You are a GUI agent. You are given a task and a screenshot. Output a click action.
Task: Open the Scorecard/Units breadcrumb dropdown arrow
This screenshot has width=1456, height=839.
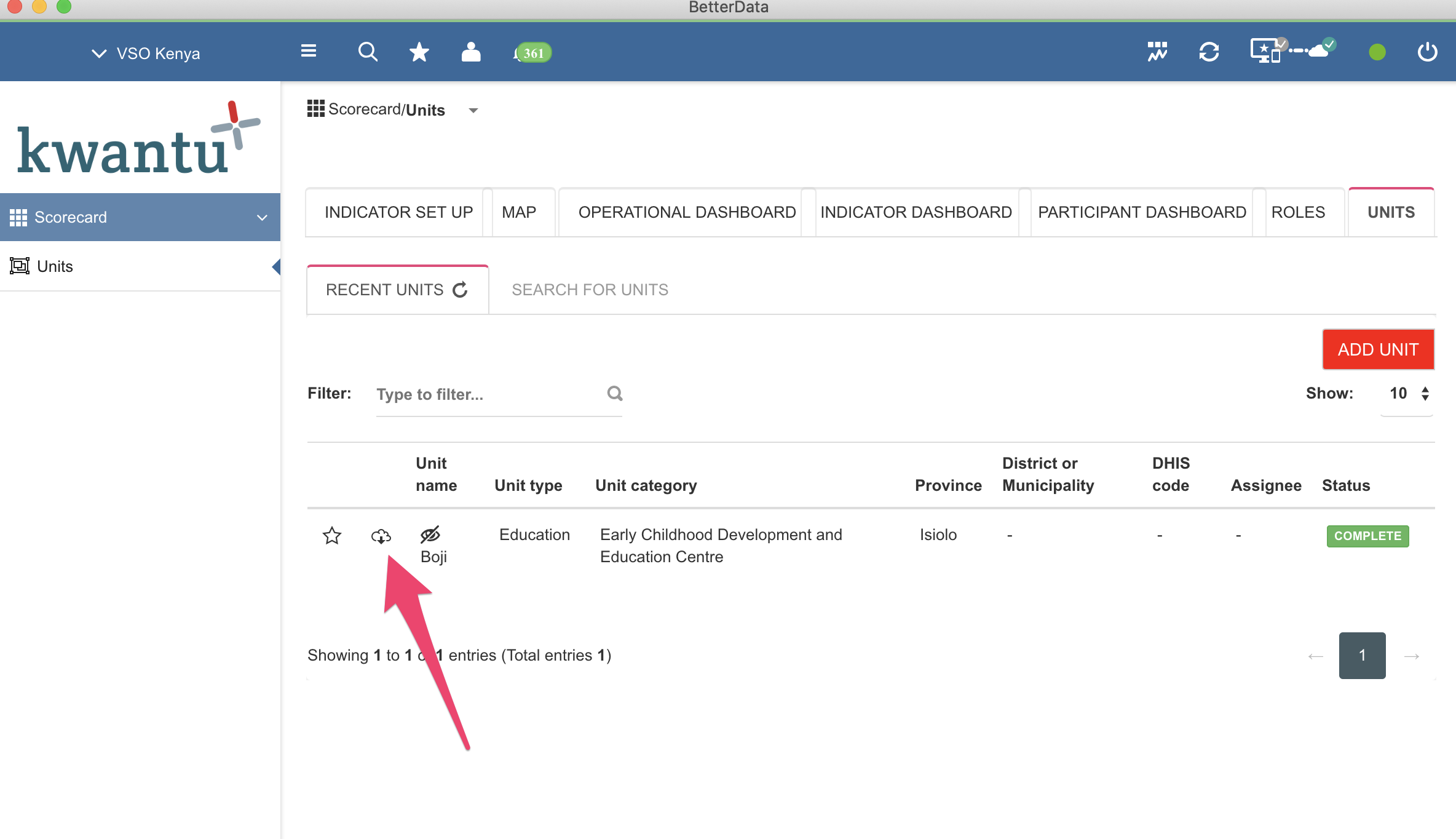tap(473, 111)
